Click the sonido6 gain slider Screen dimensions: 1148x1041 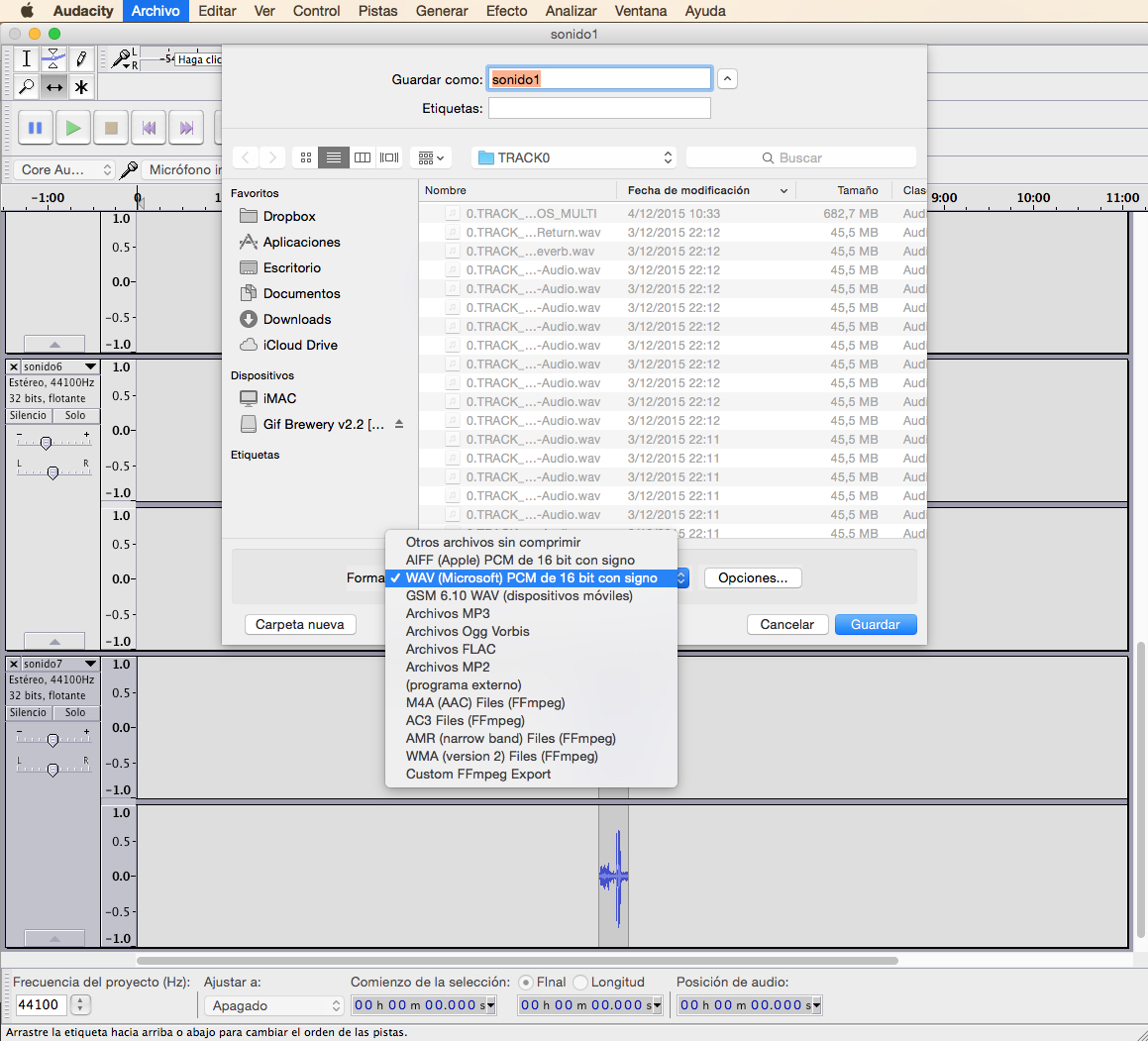coord(46,443)
